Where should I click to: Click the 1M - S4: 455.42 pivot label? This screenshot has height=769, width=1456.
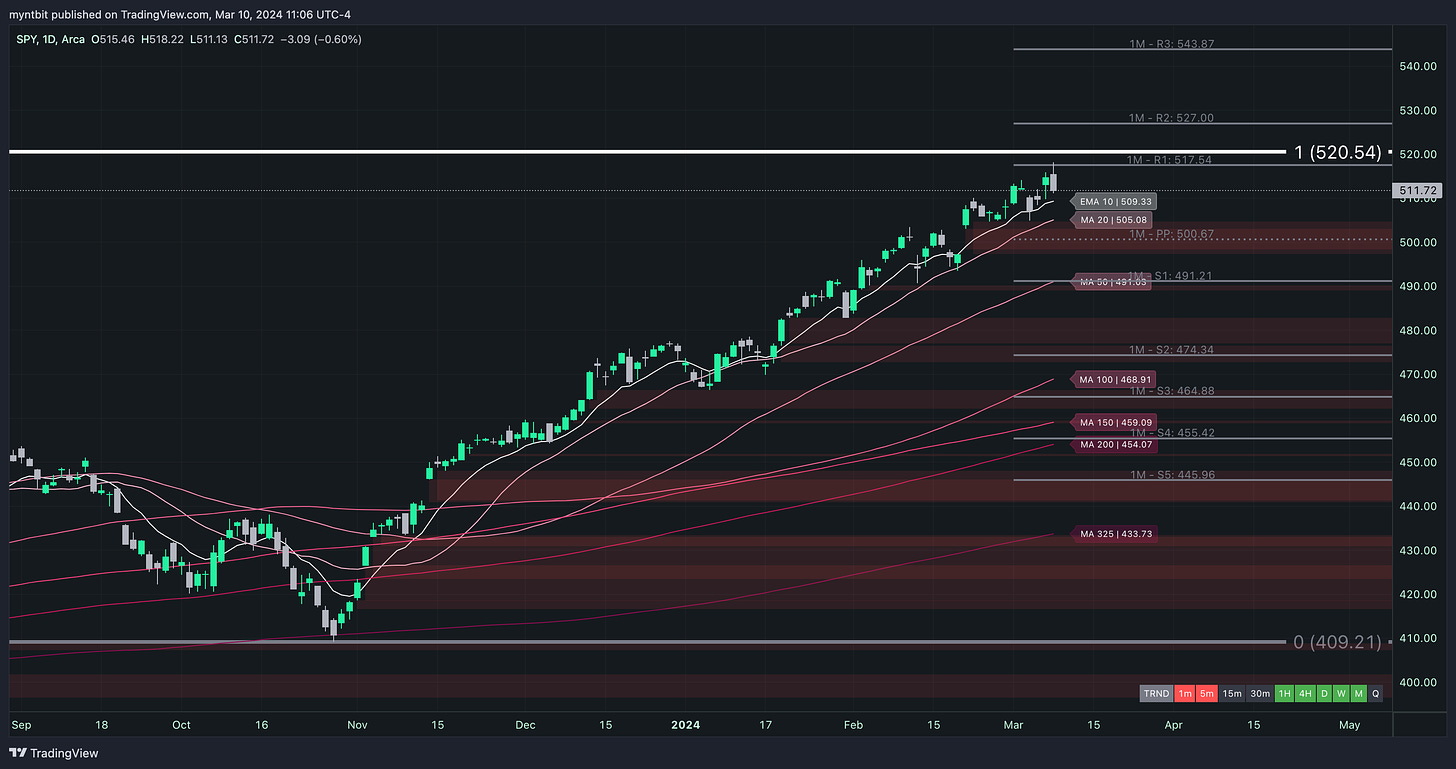pos(1171,433)
